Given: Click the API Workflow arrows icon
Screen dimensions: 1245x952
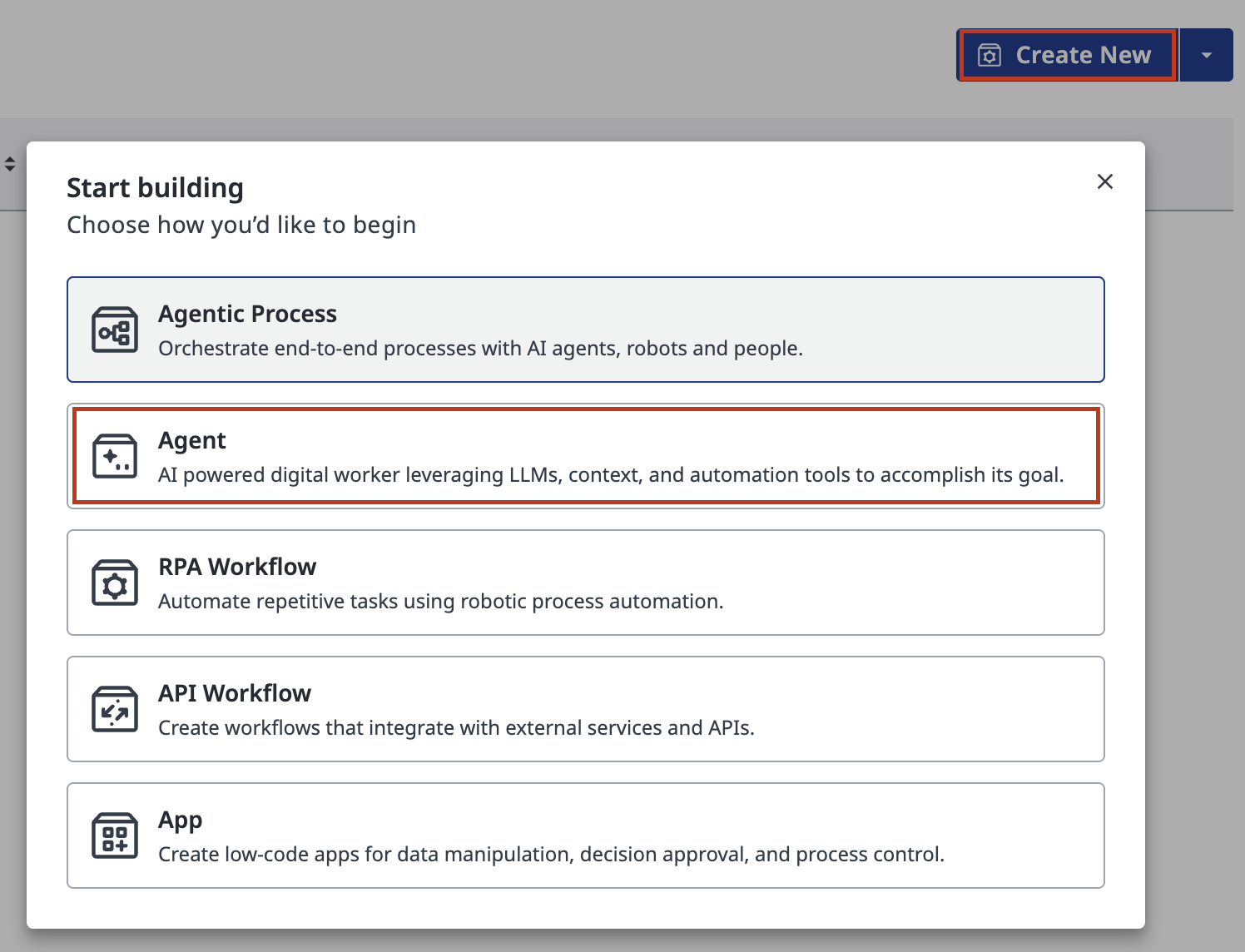Looking at the screenshot, I should coord(115,709).
